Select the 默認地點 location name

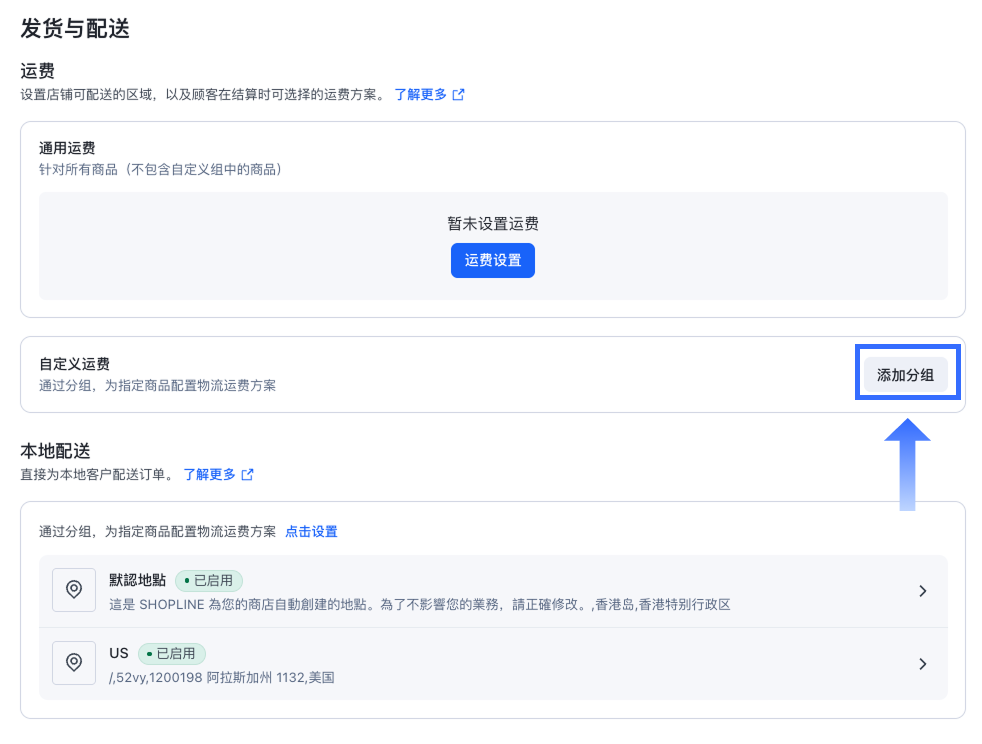[137, 581]
